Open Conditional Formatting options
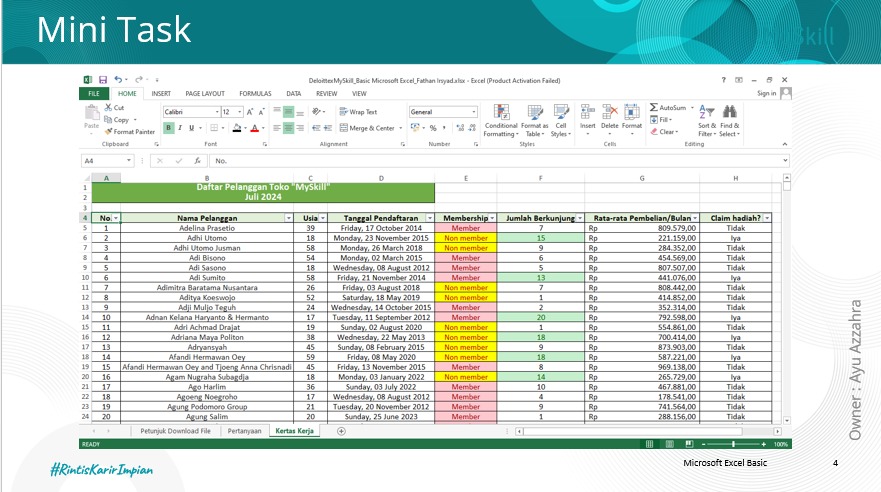Screen dimensions: 881x492 tap(501, 120)
